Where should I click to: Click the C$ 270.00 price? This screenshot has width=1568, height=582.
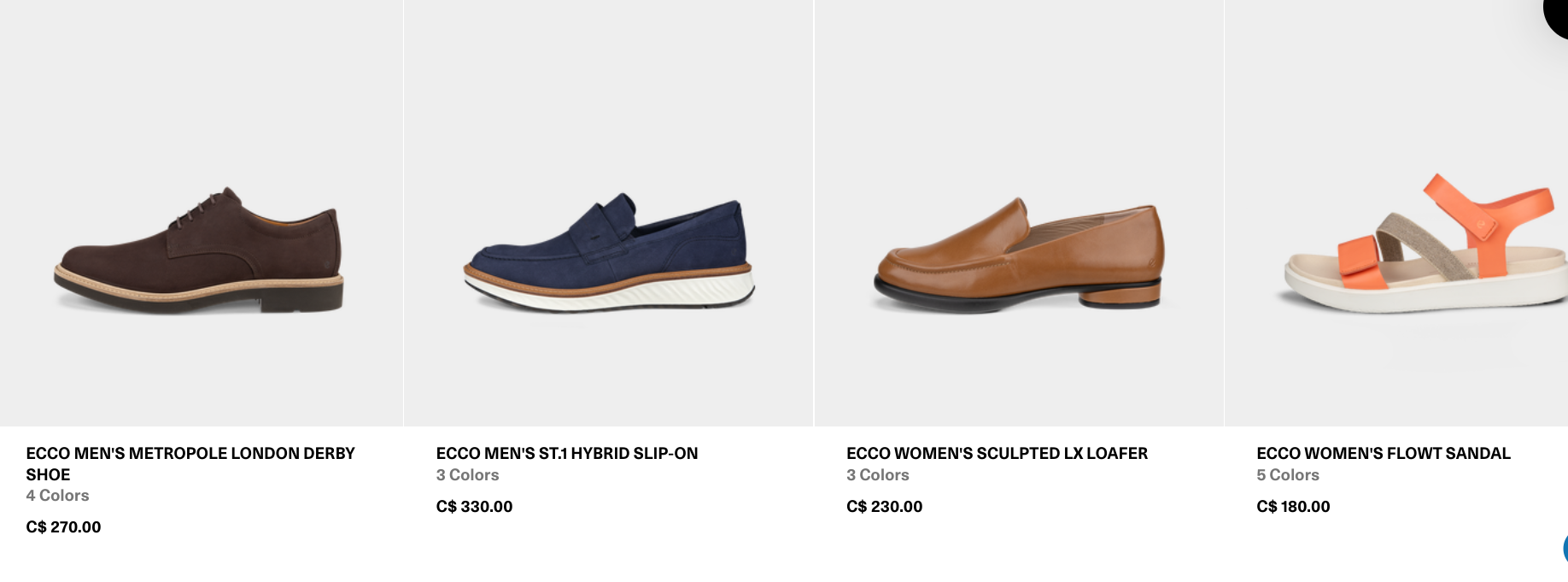click(x=63, y=527)
